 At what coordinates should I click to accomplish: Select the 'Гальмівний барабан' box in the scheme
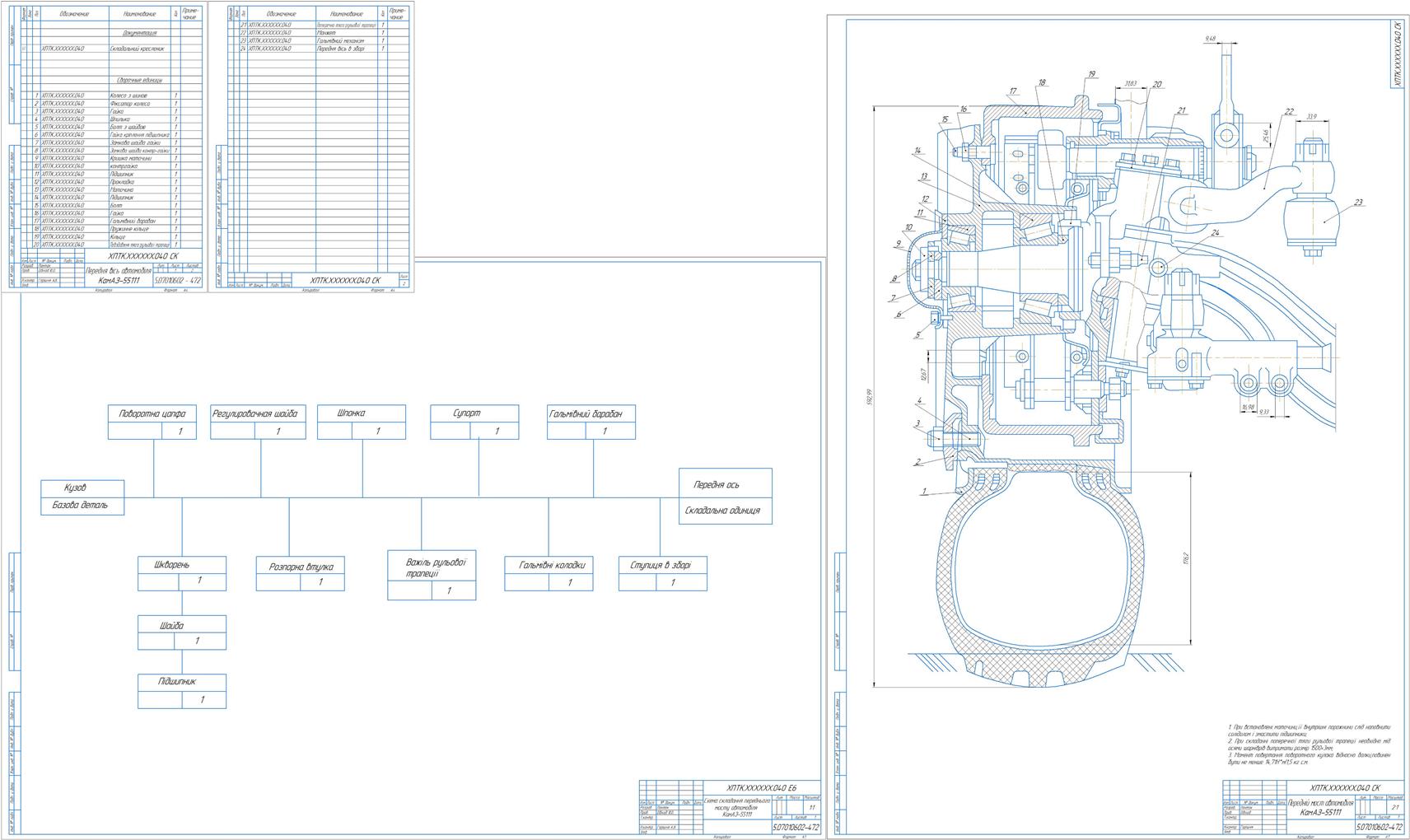pyautogui.click(x=591, y=422)
